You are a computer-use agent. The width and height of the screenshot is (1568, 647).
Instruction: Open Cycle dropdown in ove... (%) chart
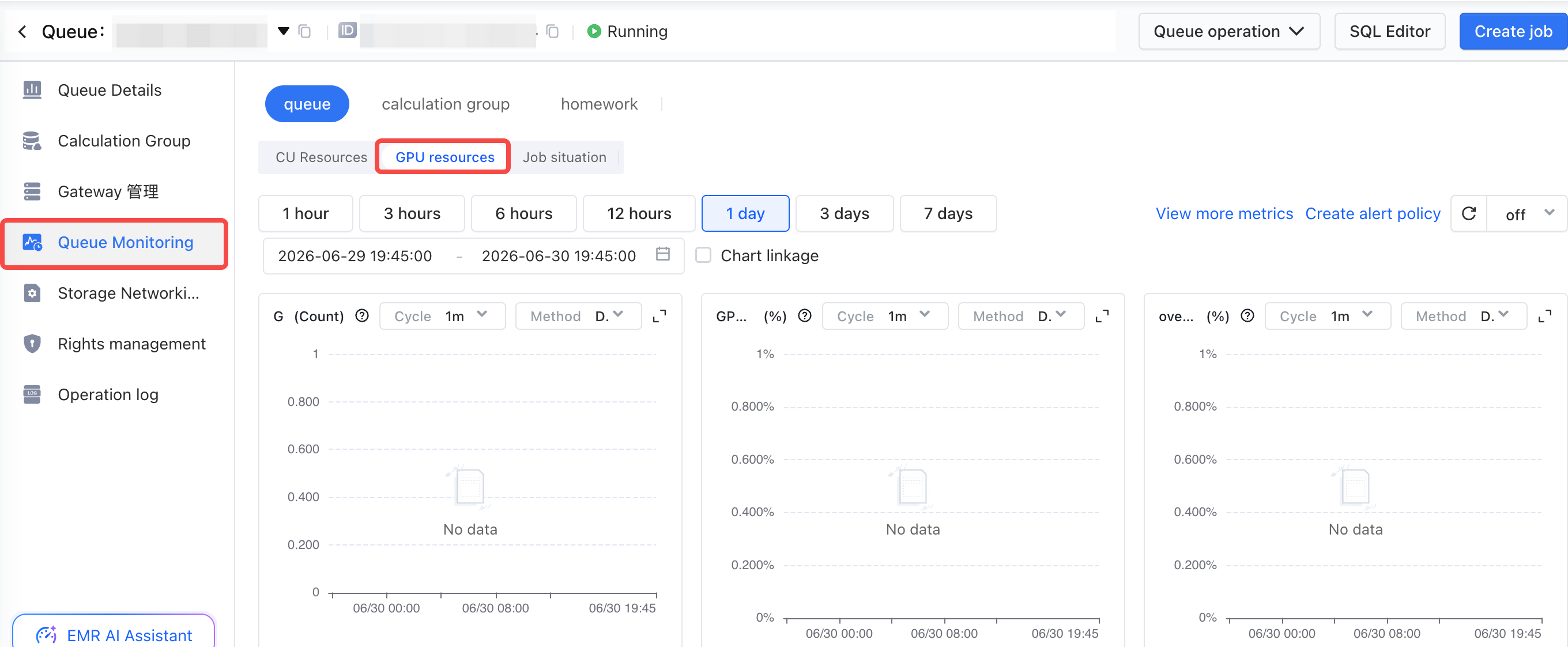(1327, 316)
